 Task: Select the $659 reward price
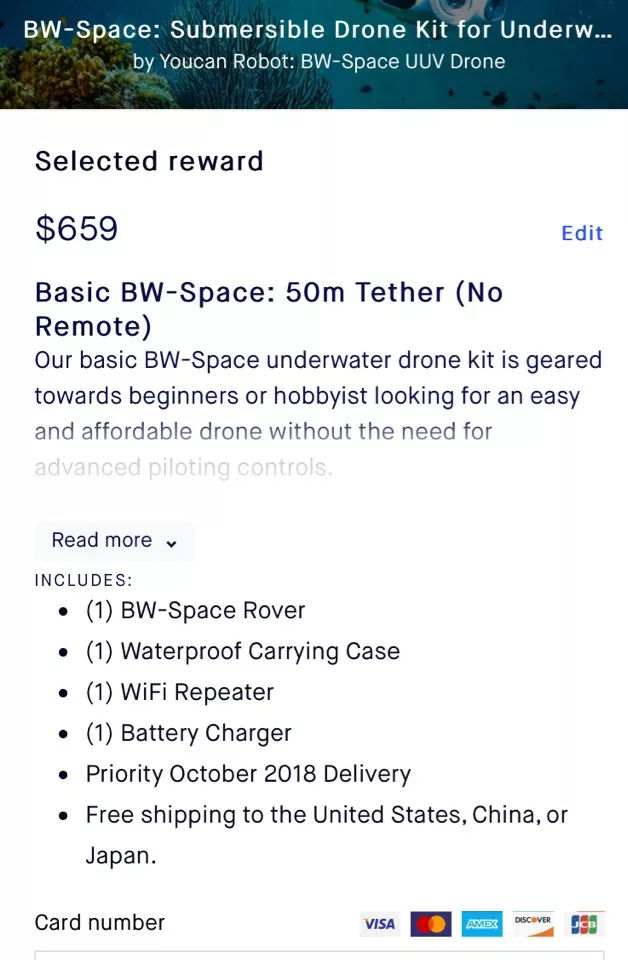point(77,229)
